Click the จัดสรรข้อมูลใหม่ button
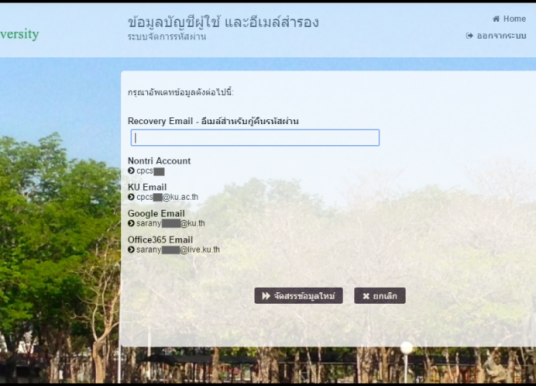The height and width of the screenshot is (386, 536). [298, 296]
